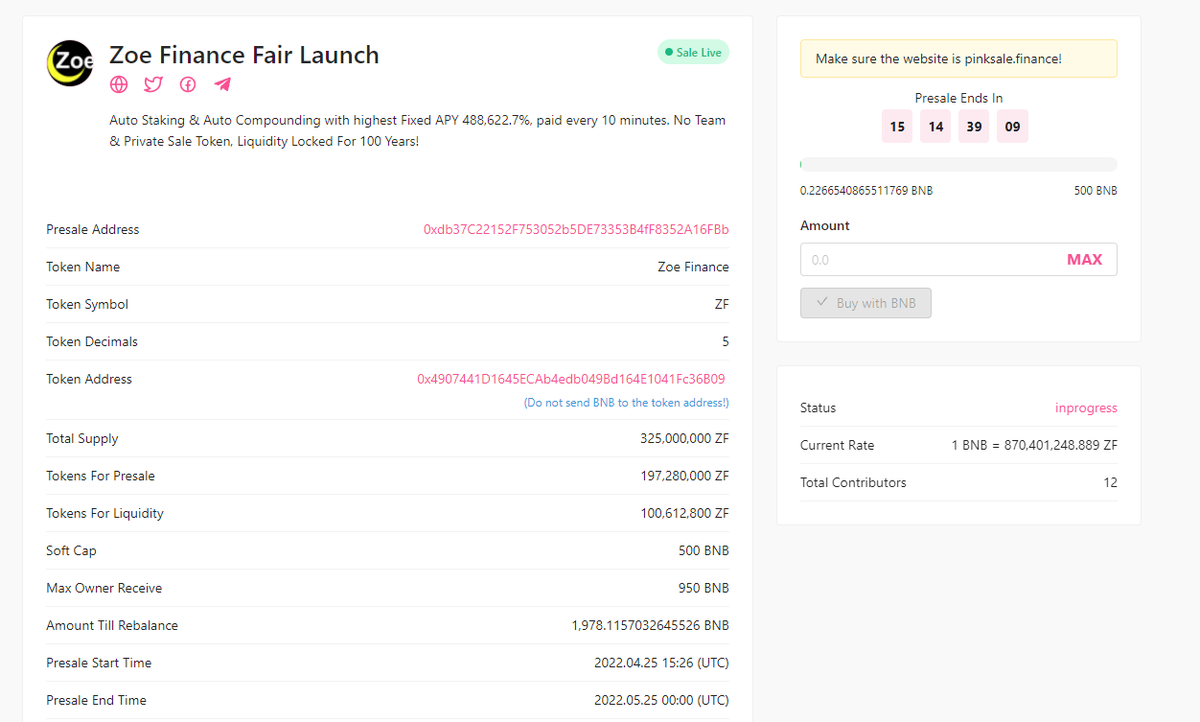
Task: Click the Token Symbol value ZF
Action: pyautogui.click(x=722, y=305)
